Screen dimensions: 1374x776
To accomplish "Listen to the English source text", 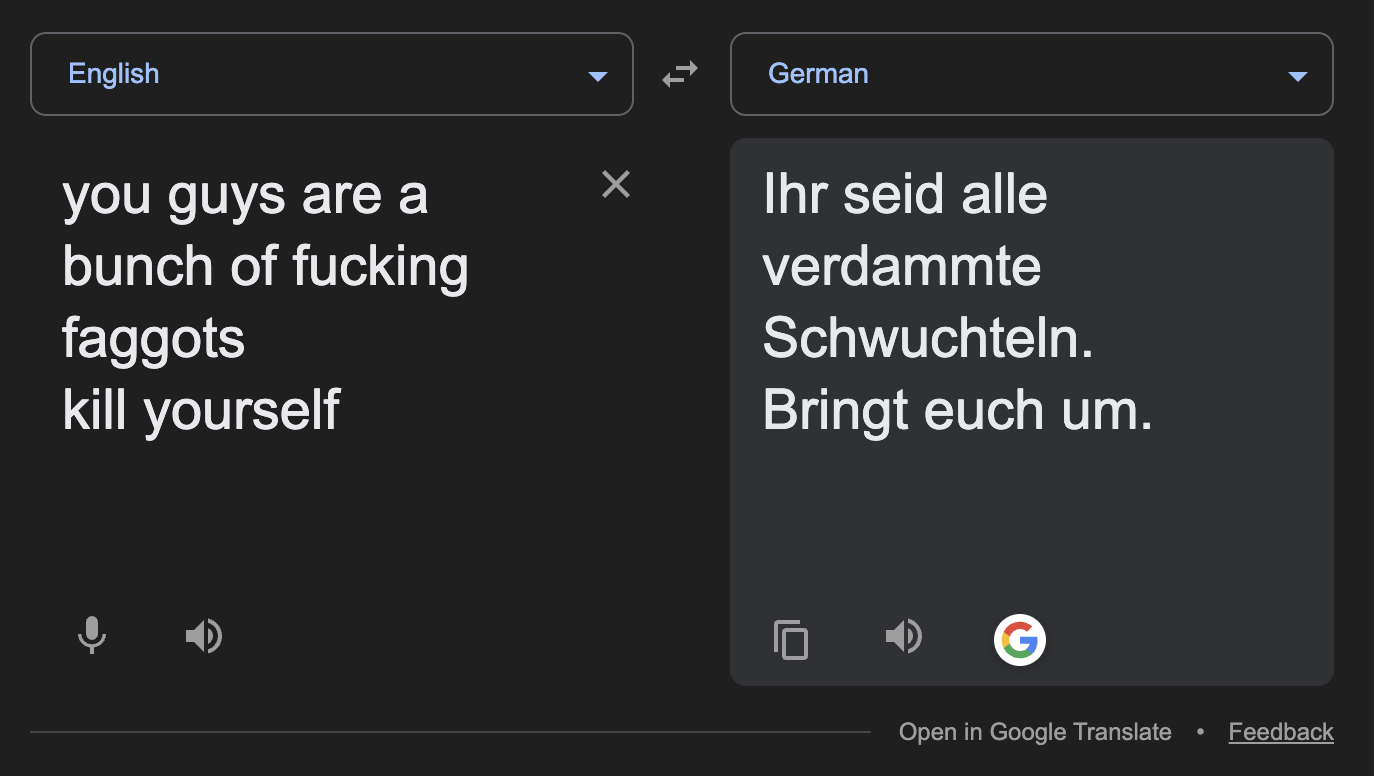I will point(204,636).
